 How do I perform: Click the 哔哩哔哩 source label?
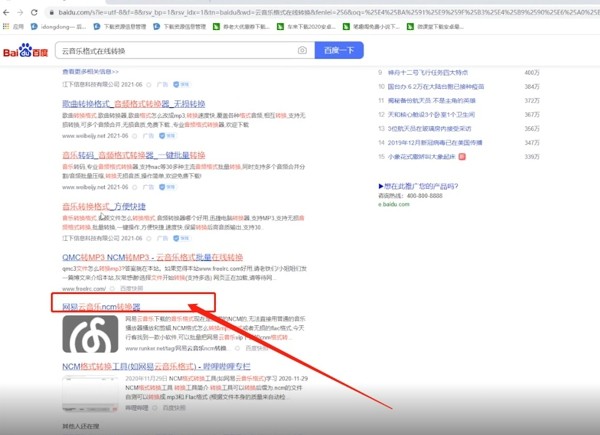coord(137,408)
